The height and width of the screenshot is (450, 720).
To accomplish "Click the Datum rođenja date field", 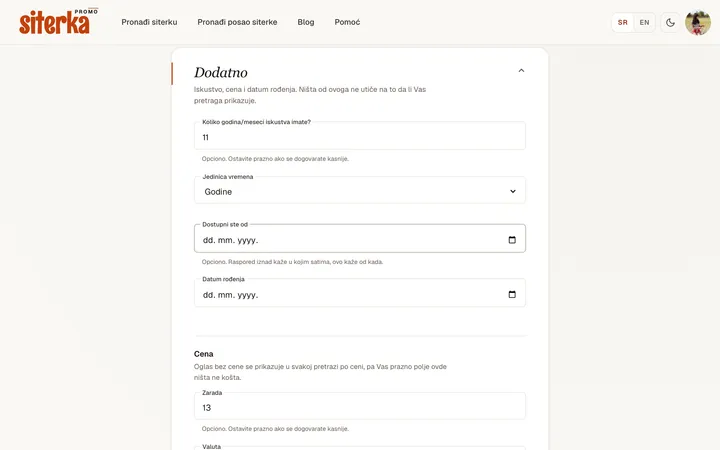I will pyautogui.click(x=360, y=293).
